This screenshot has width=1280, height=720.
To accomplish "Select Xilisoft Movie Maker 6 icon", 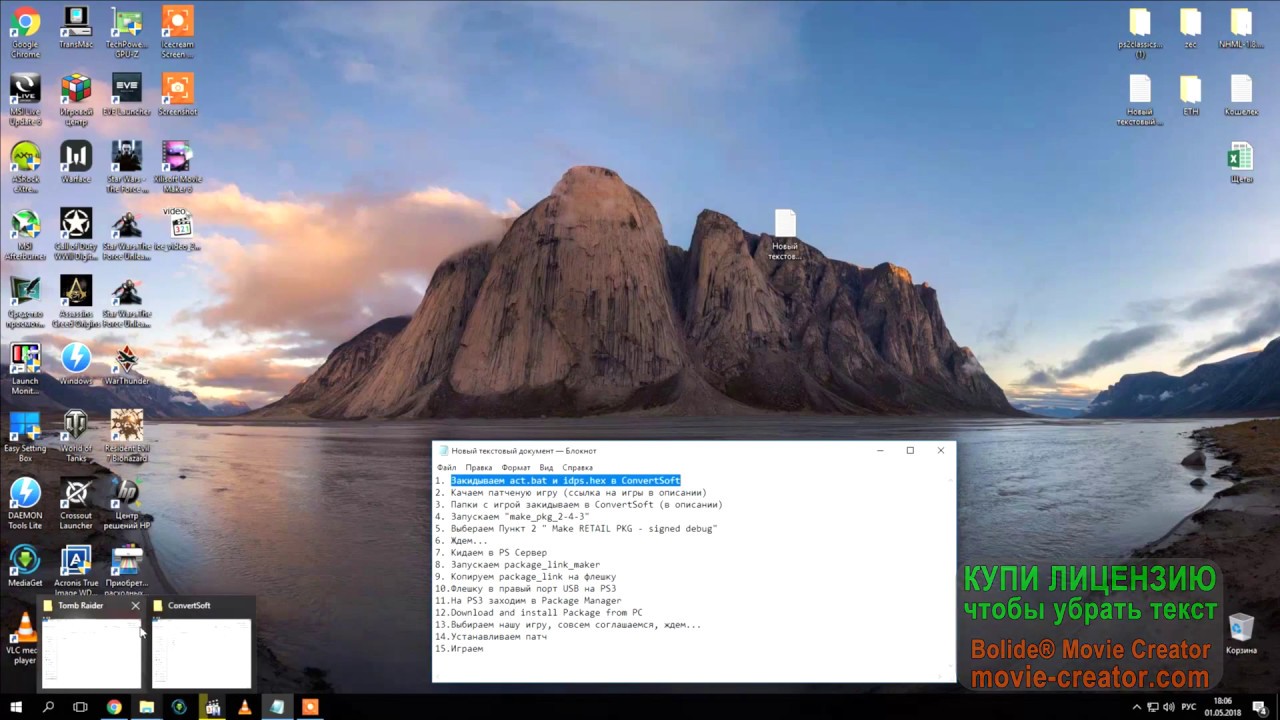I will coord(177,167).
